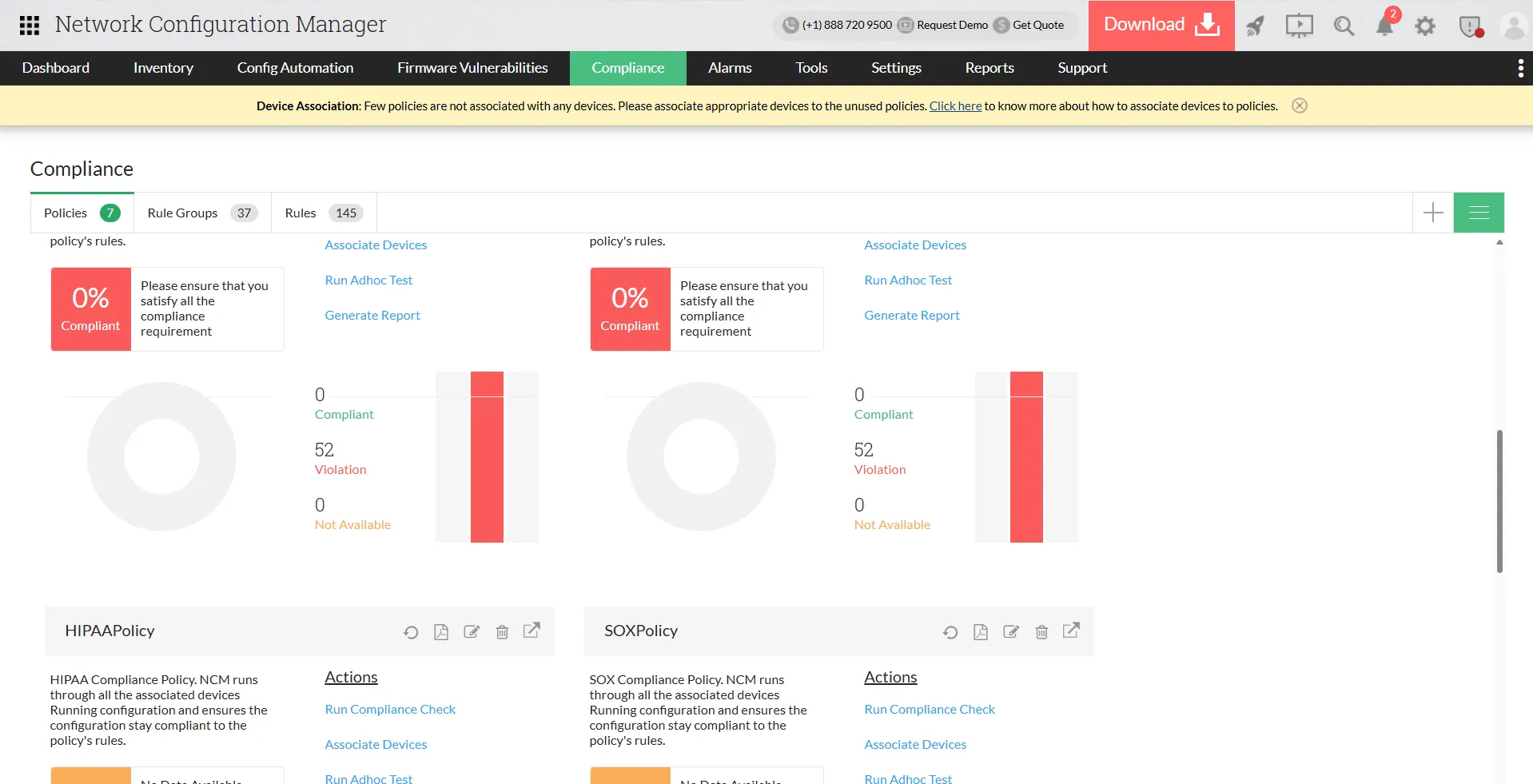Open the Tools menu
The width and height of the screenshot is (1533, 784).
(x=811, y=68)
